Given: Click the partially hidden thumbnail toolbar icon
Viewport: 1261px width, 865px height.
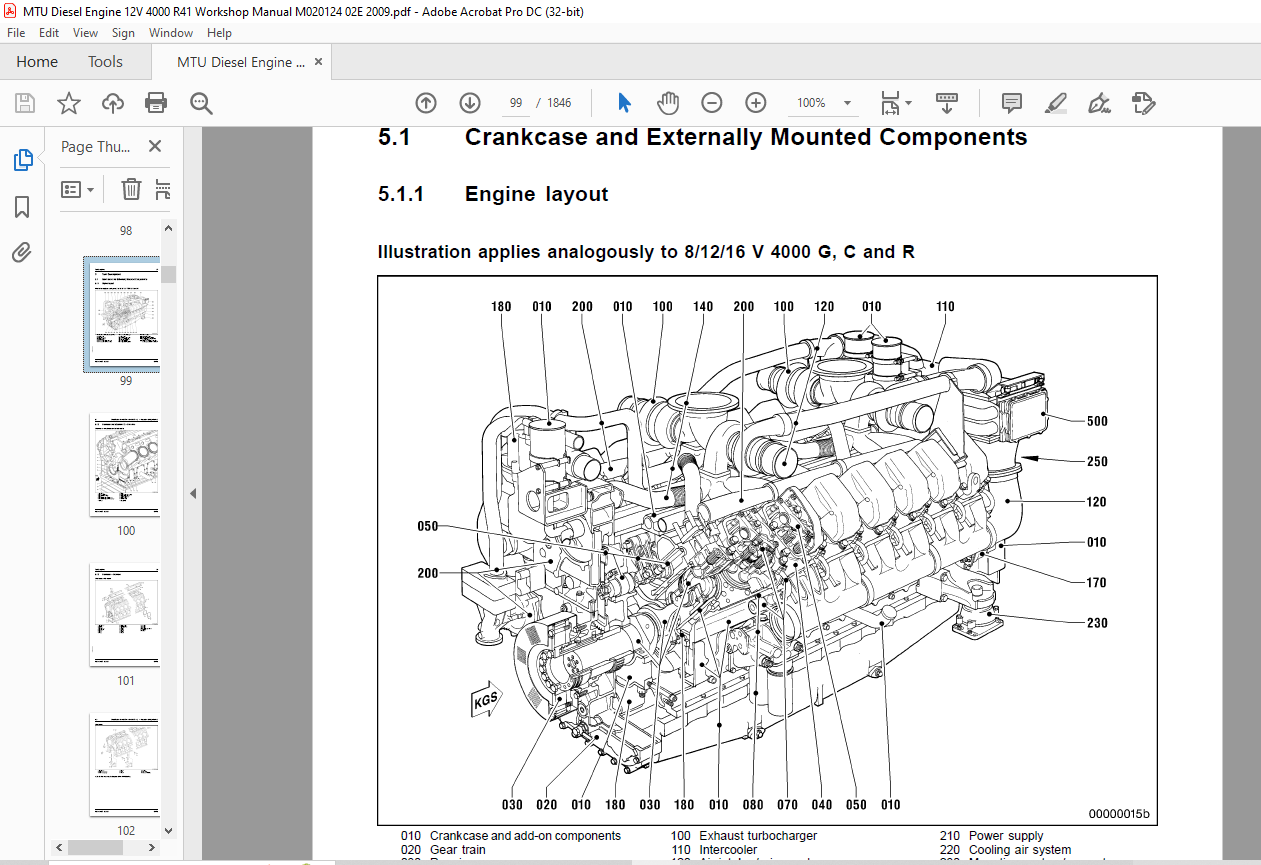Looking at the screenshot, I should point(164,189).
